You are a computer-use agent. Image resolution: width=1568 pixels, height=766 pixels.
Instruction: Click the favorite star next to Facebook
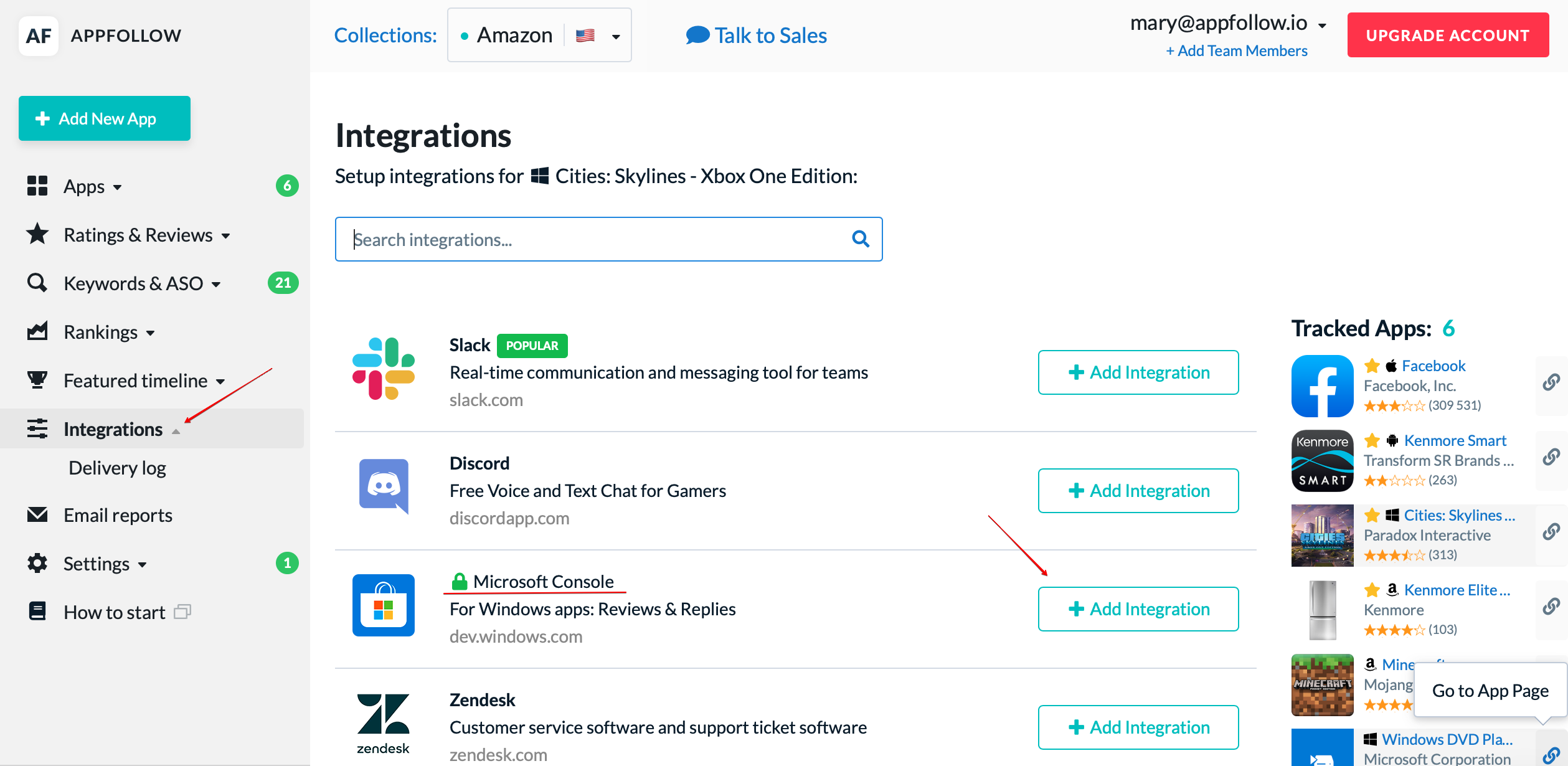pos(1372,366)
